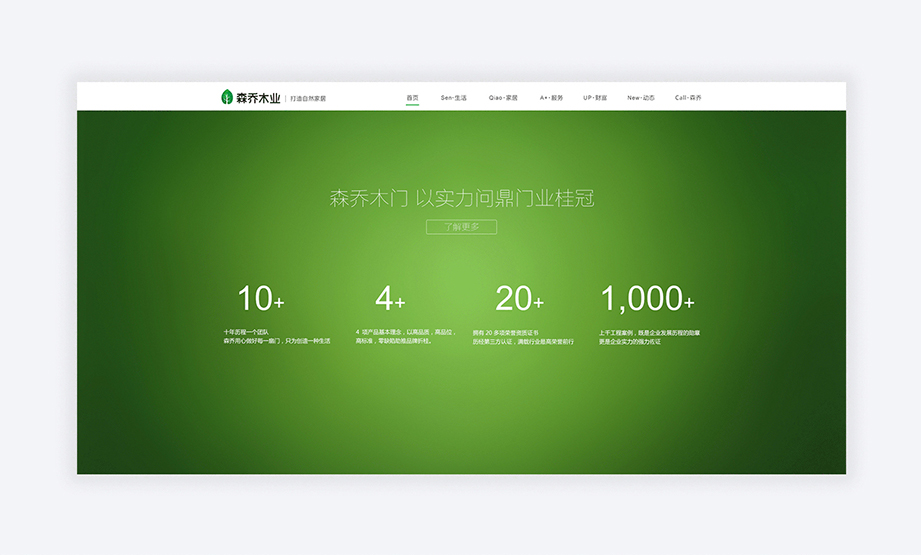Open the Qiao·家居 navigation item

point(503,98)
